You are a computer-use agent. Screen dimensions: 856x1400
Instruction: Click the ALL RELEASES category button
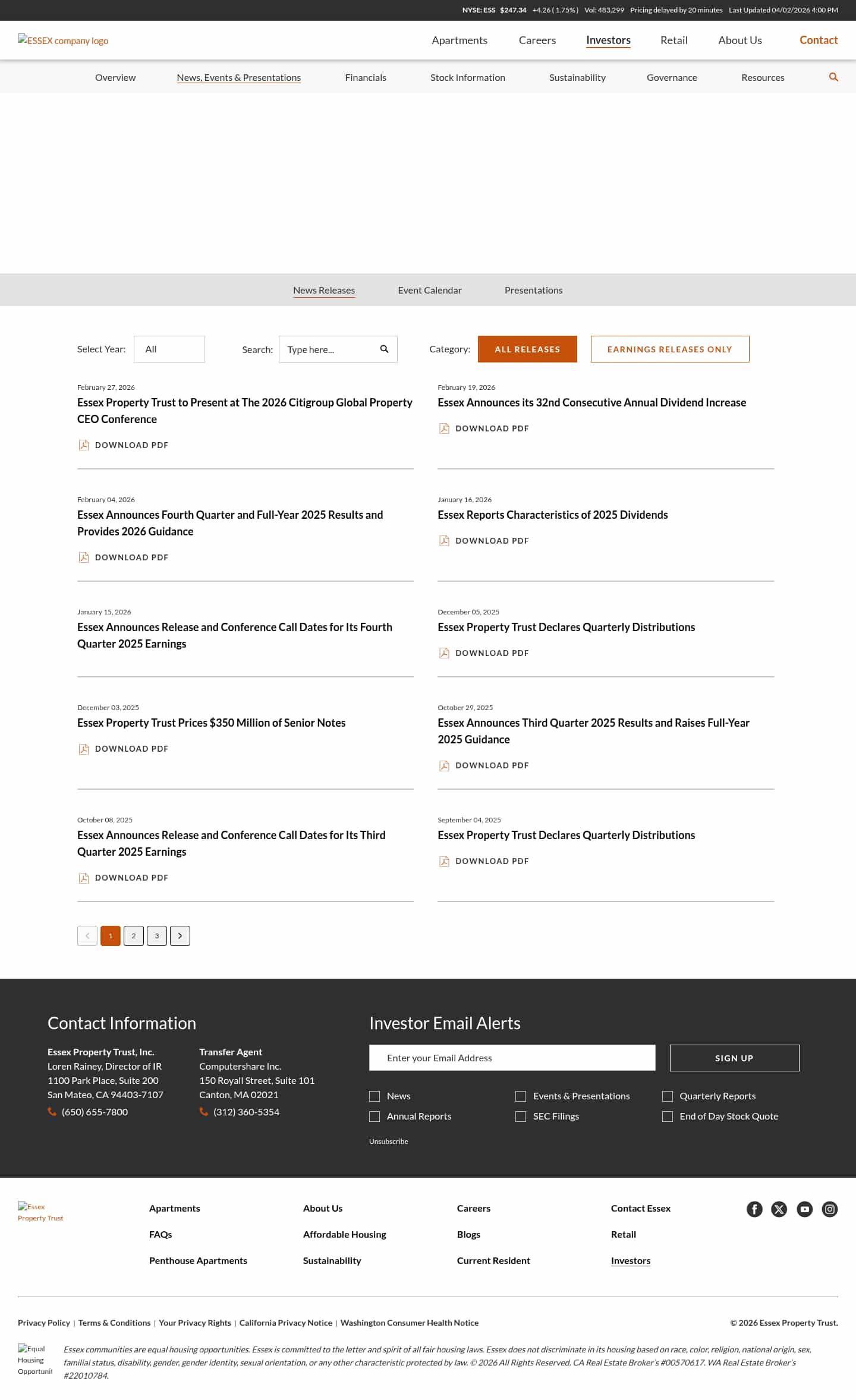pyautogui.click(x=527, y=349)
